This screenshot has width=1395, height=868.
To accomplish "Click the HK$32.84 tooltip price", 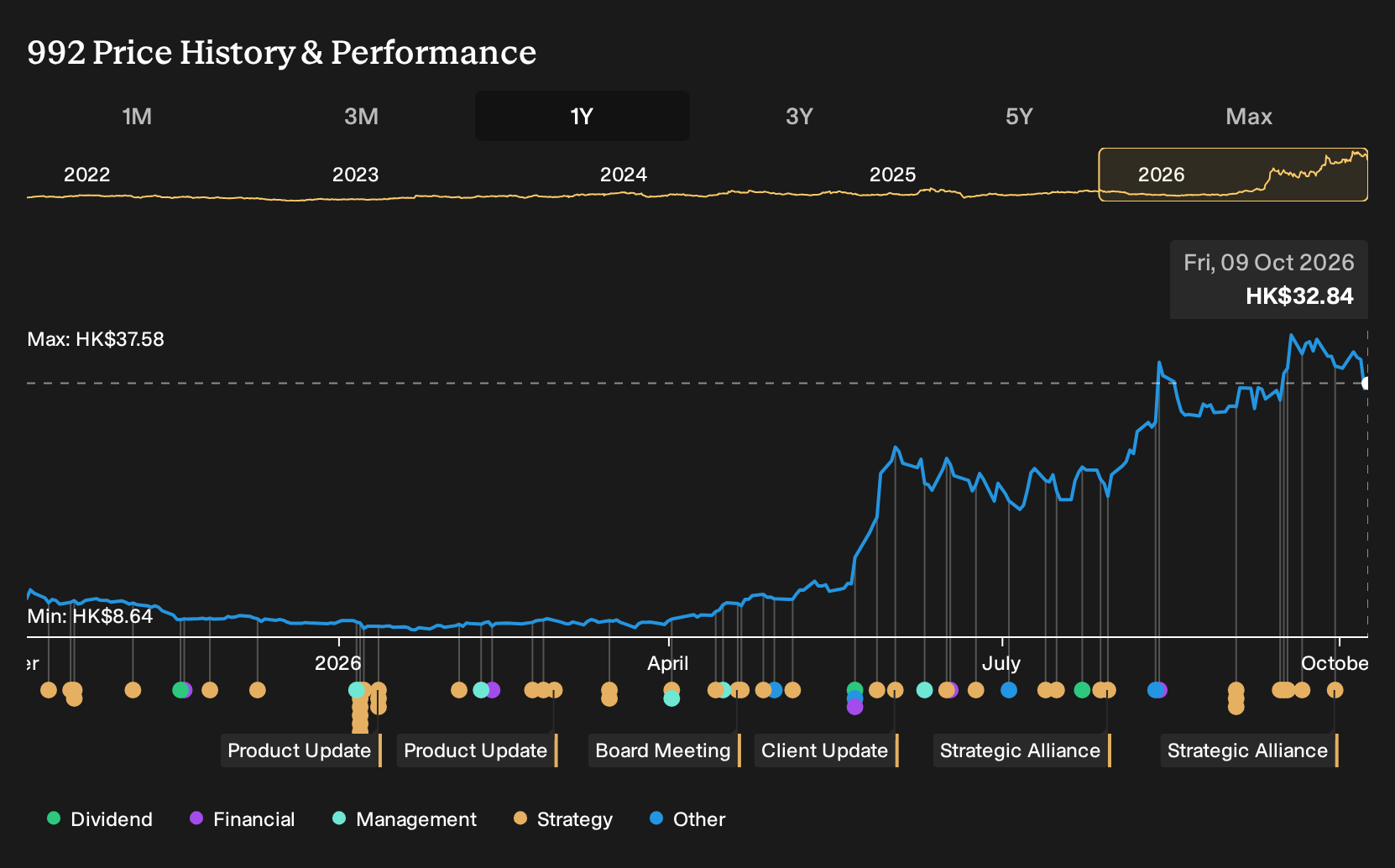I will (x=1299, y=295).
